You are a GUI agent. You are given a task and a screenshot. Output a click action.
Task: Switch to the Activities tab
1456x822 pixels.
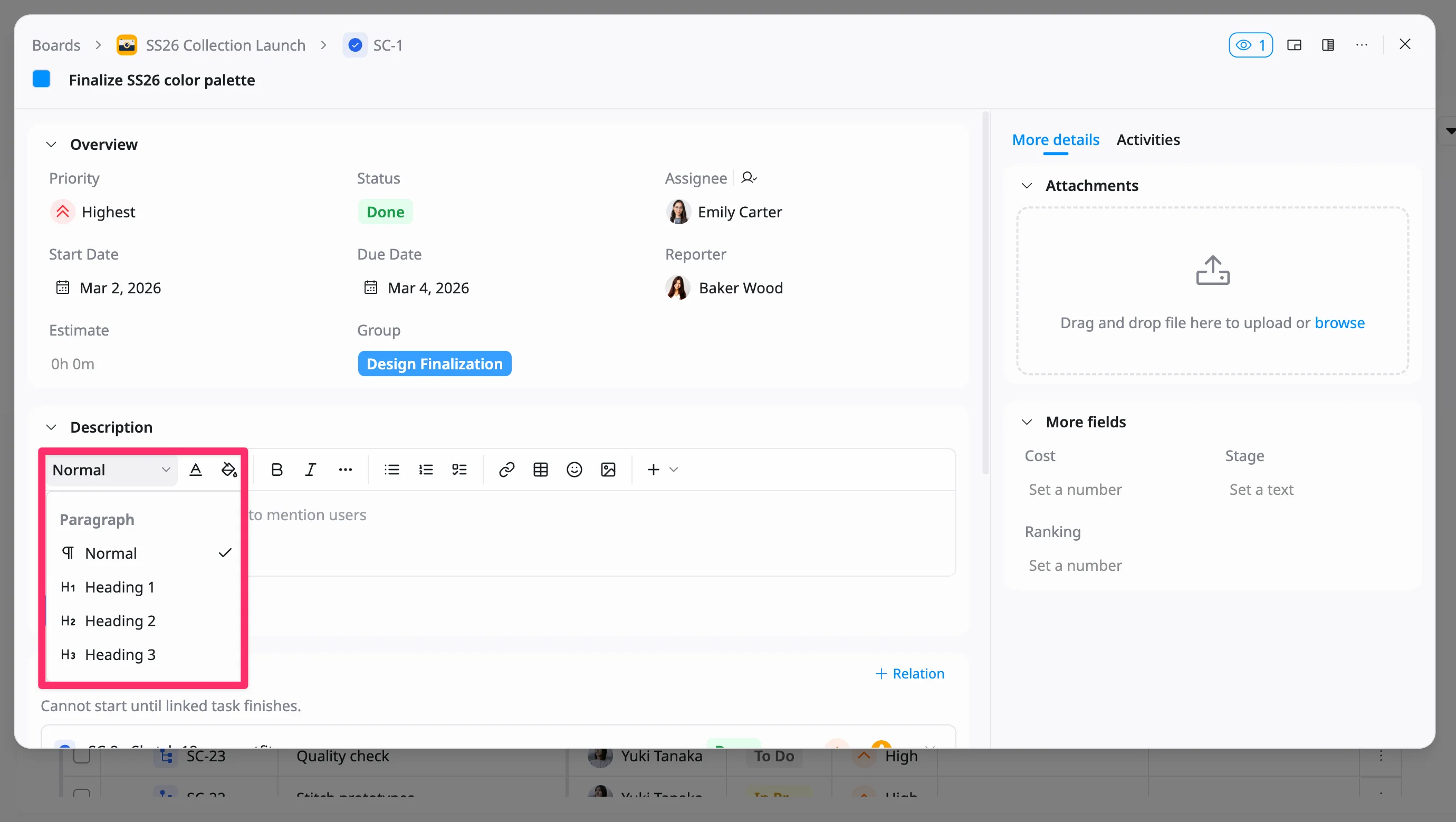click(1148, 140)
